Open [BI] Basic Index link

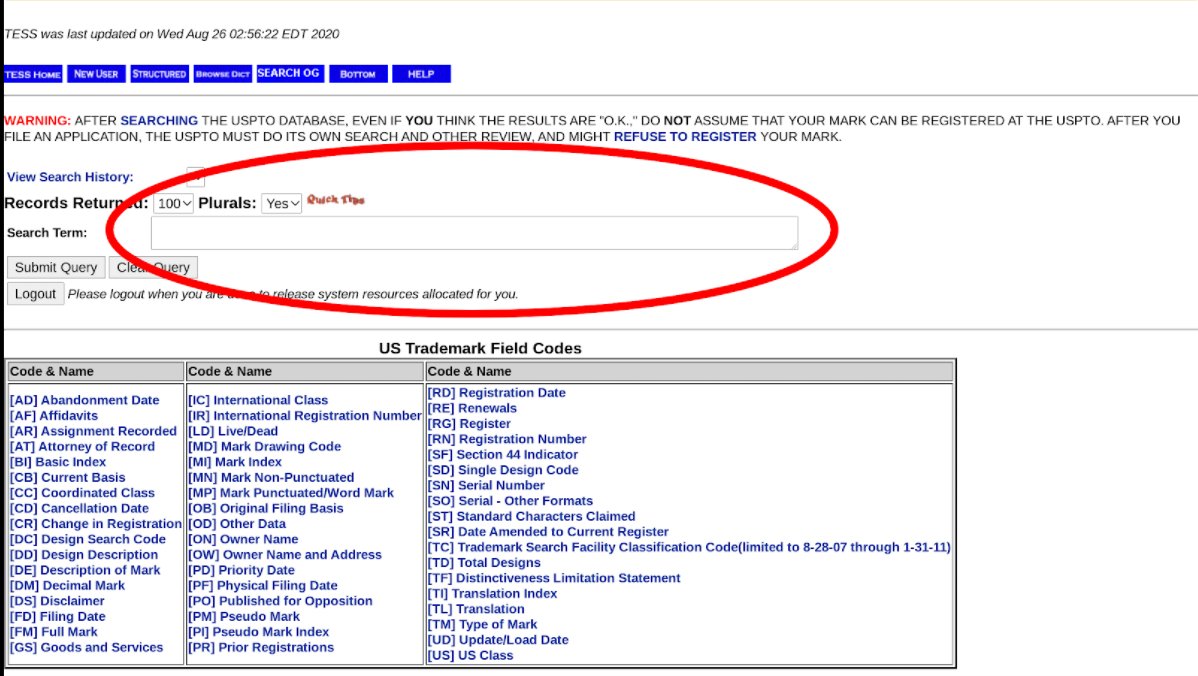[x=57, y=462]
